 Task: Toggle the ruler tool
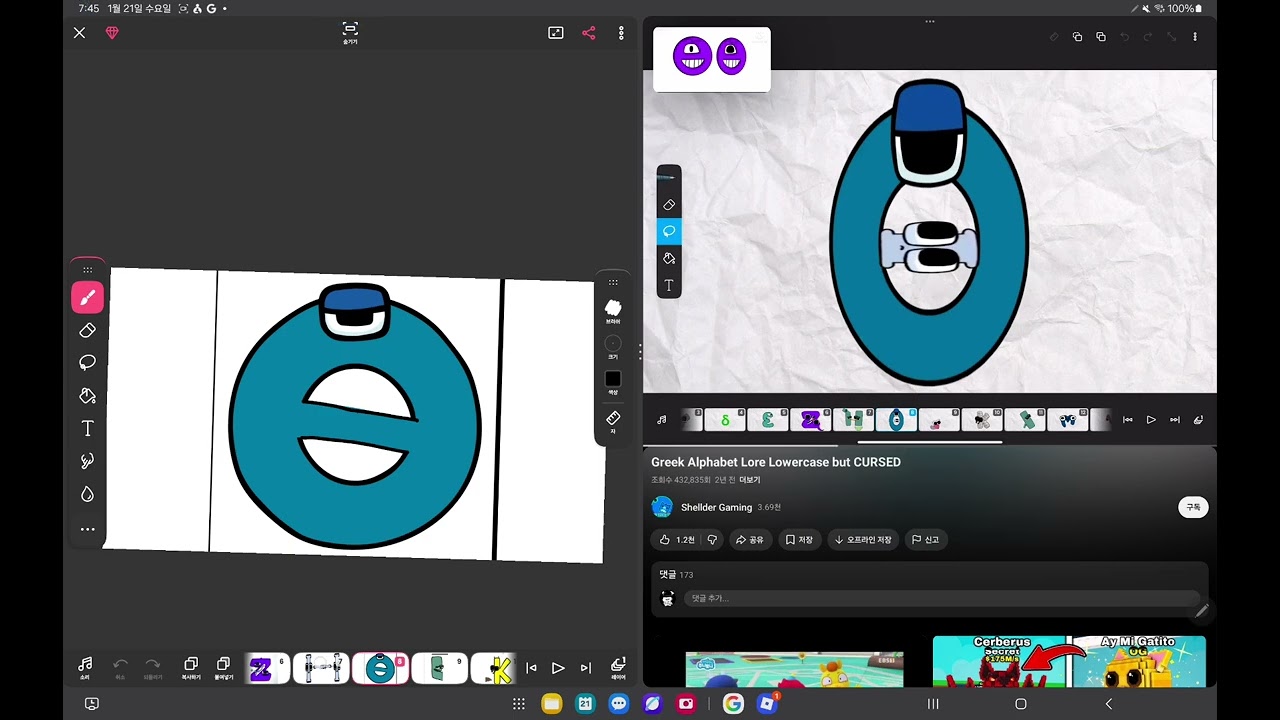(x=613, y=420)
